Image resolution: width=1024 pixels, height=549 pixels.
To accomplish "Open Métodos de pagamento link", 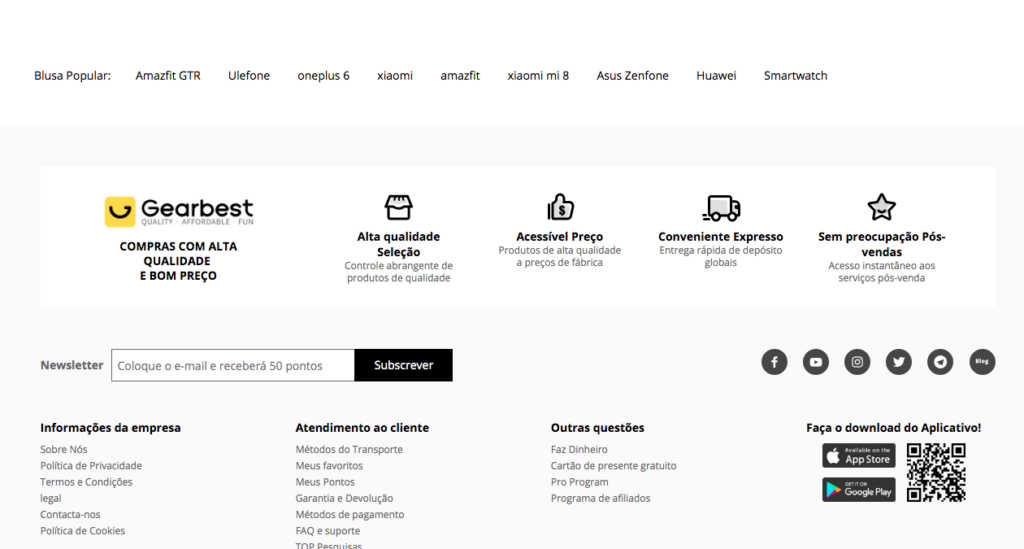I will [349, 514].
